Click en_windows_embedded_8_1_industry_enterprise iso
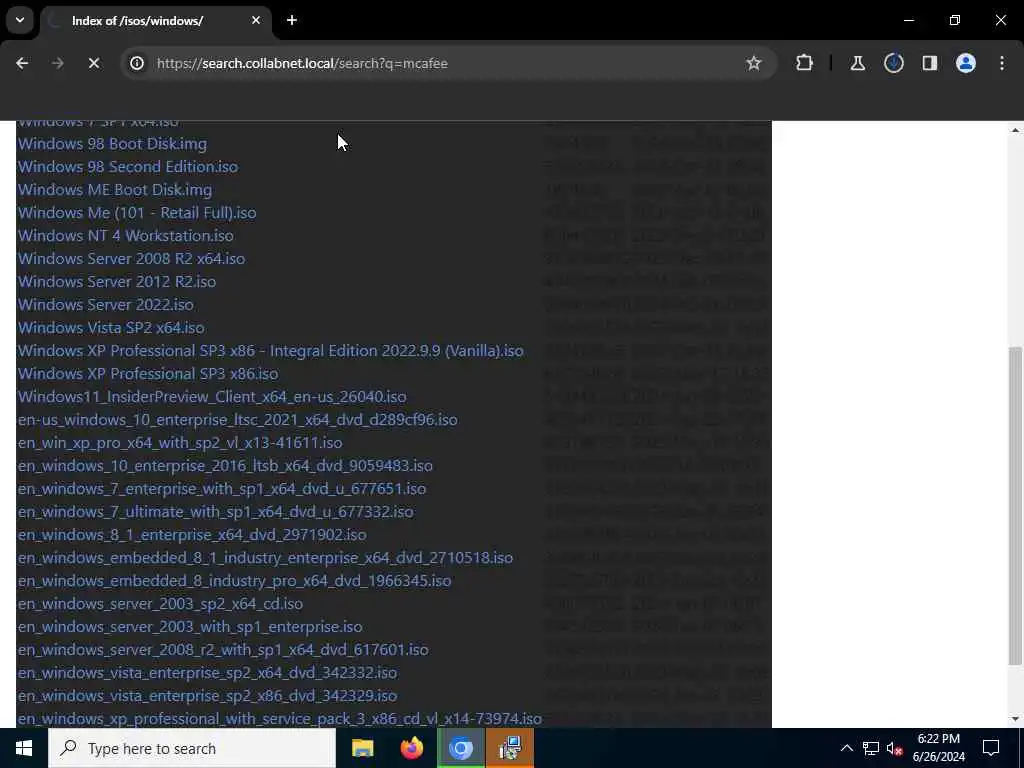The width and height of the screenshot is (1024, 768). tap(265, 557)
